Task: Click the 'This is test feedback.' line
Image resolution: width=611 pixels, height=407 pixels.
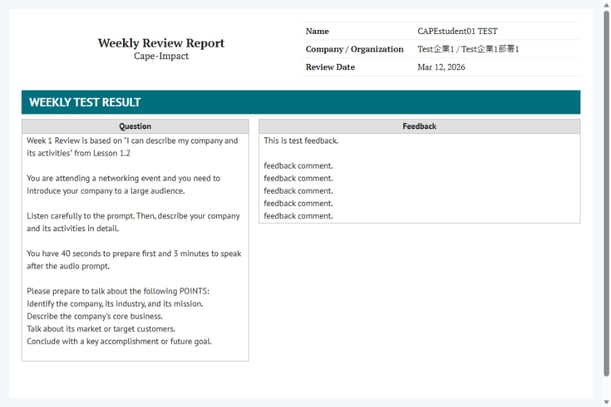Action: 301,141
